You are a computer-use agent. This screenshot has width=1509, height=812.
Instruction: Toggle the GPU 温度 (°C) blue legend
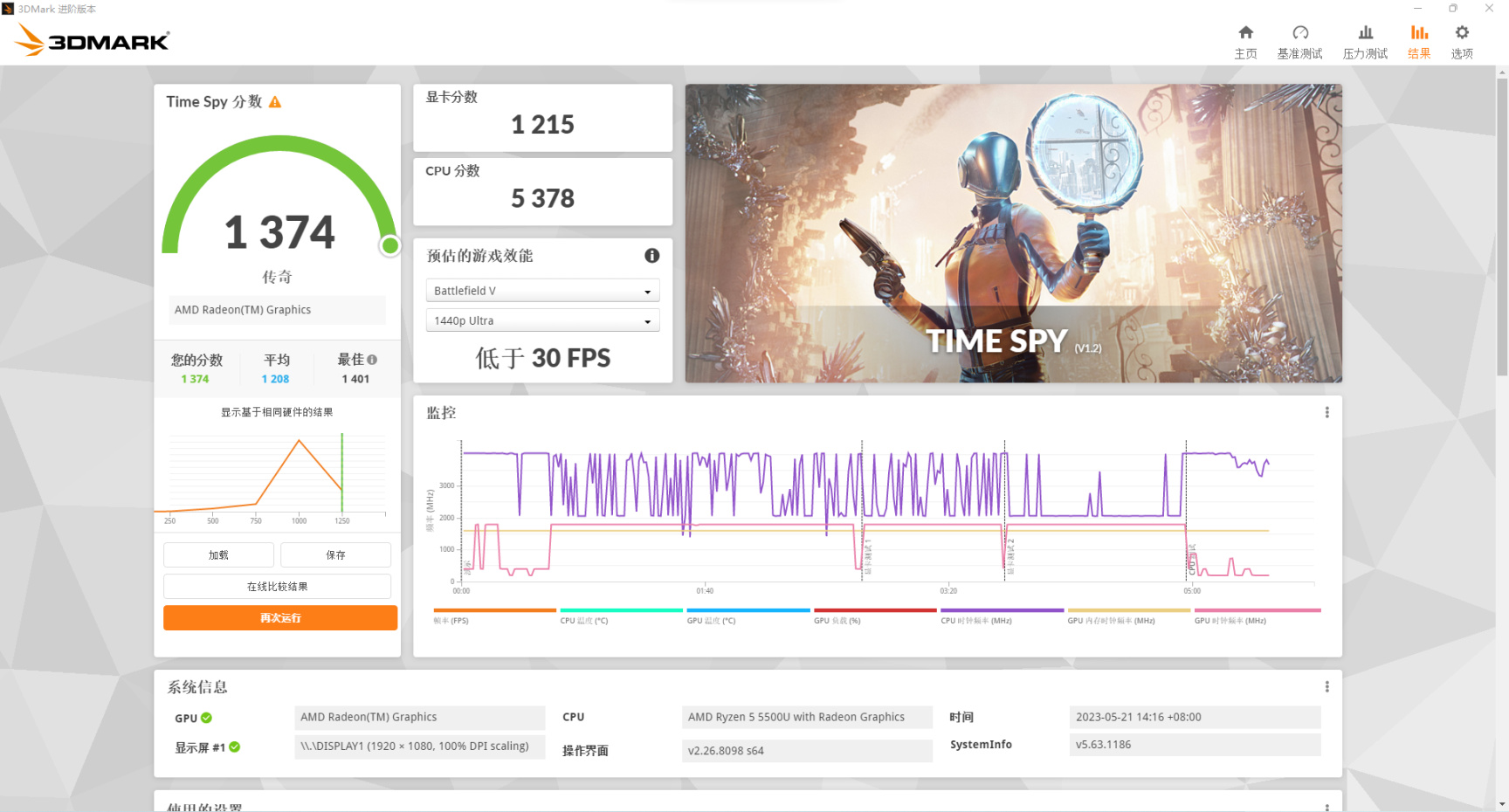click(x=748, y=616)
